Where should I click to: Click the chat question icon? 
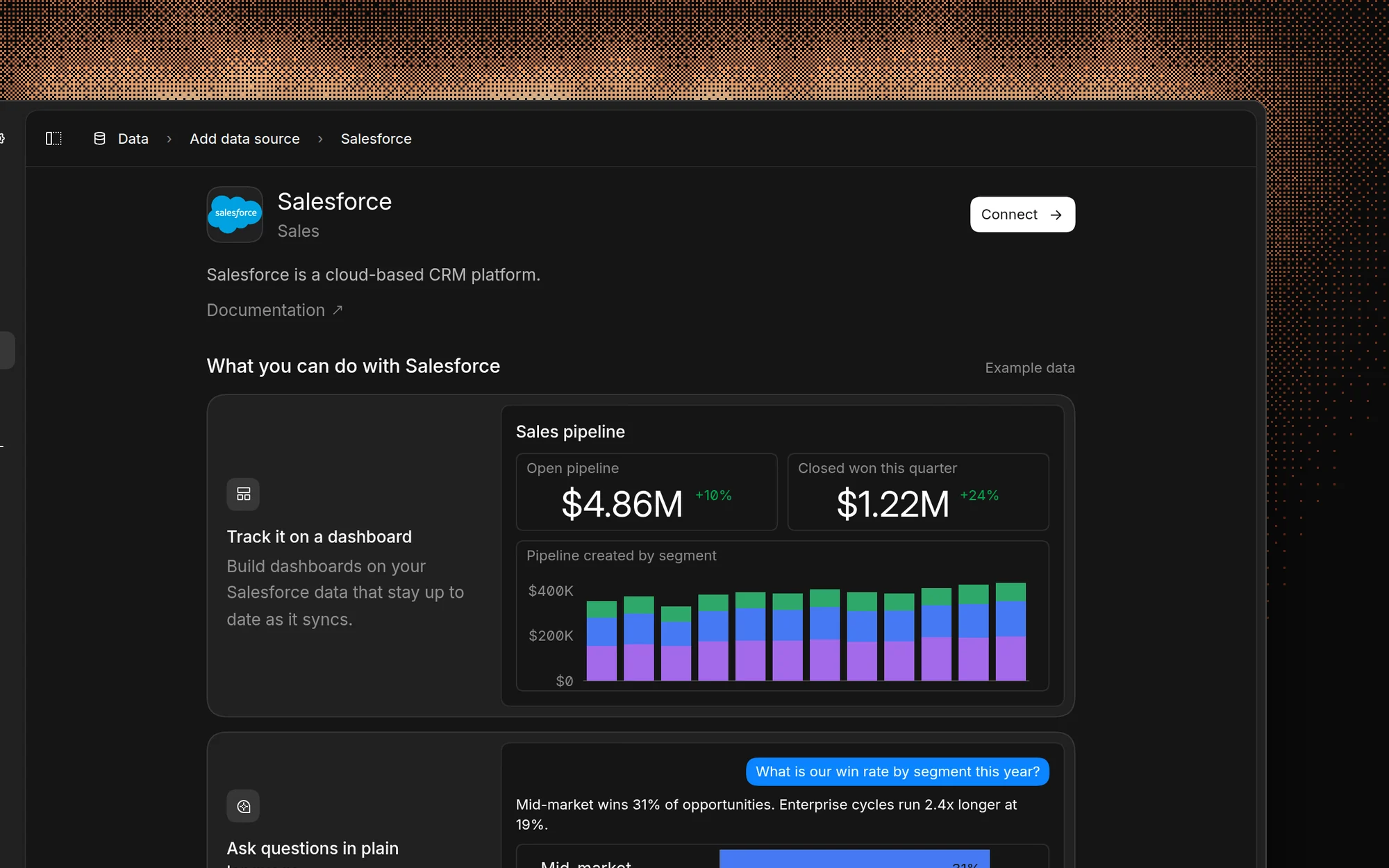click(243, 806)
